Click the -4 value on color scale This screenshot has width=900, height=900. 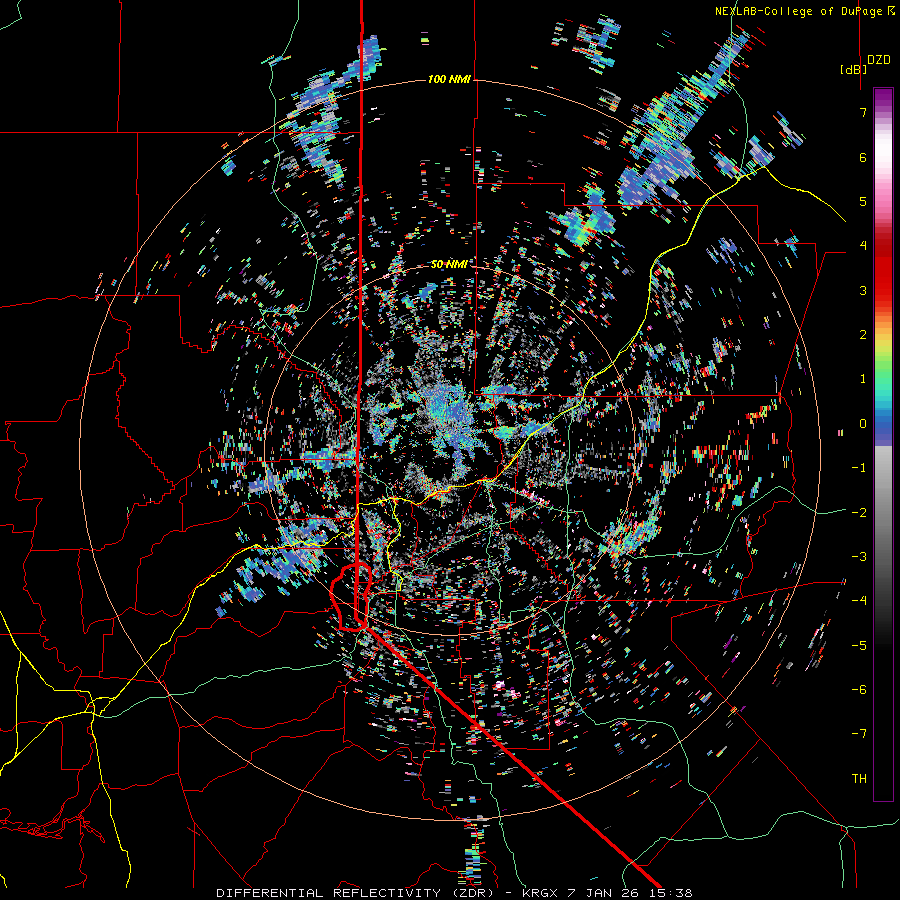(859, 601)
